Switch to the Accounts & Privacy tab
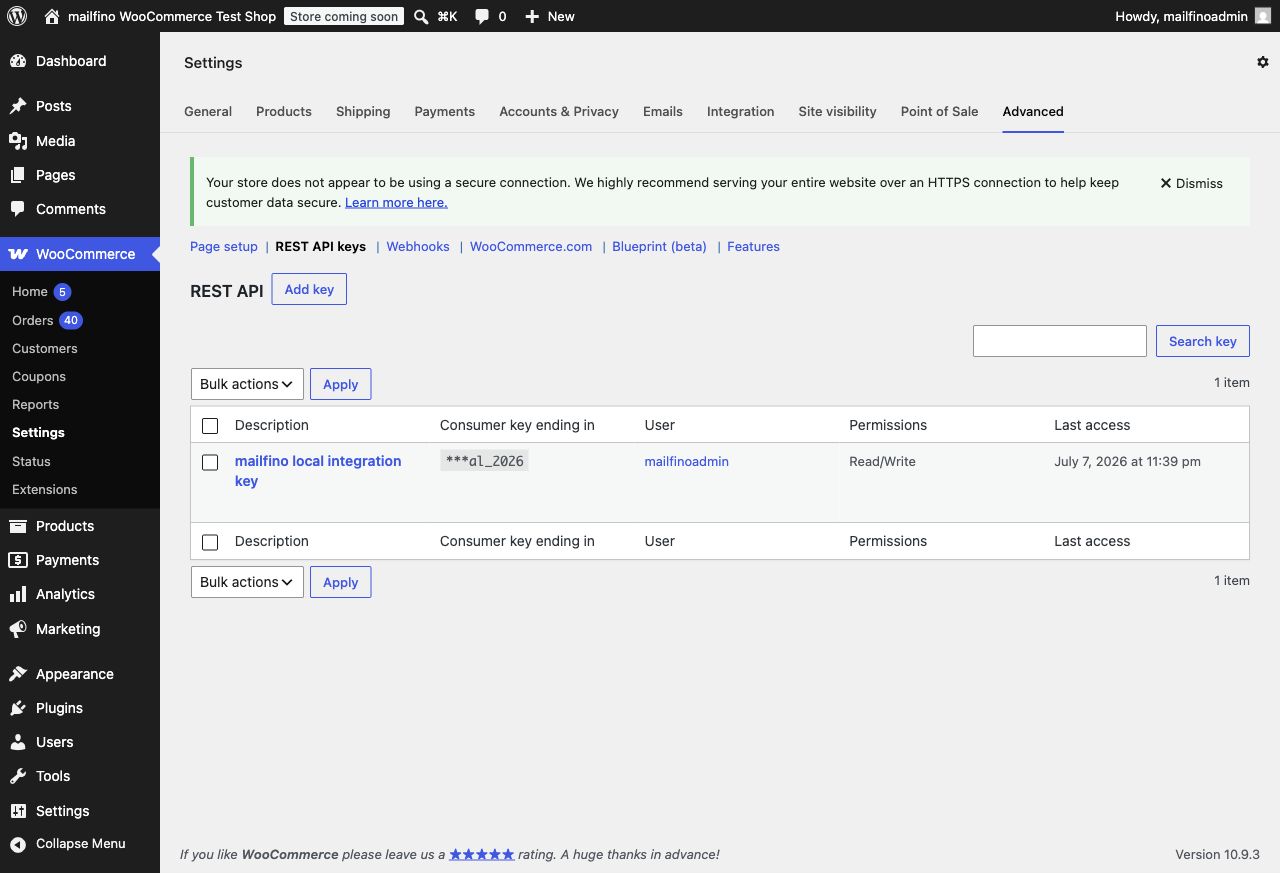1280x873 pixels. pos(559,111)
